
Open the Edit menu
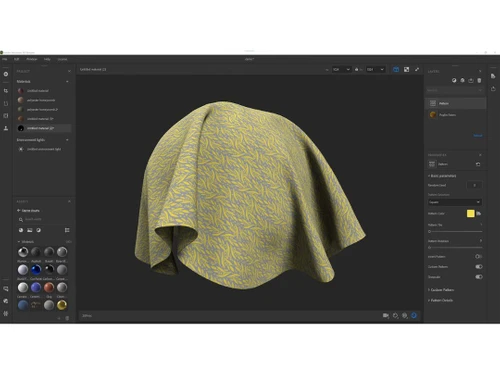[x=16, y=59]
